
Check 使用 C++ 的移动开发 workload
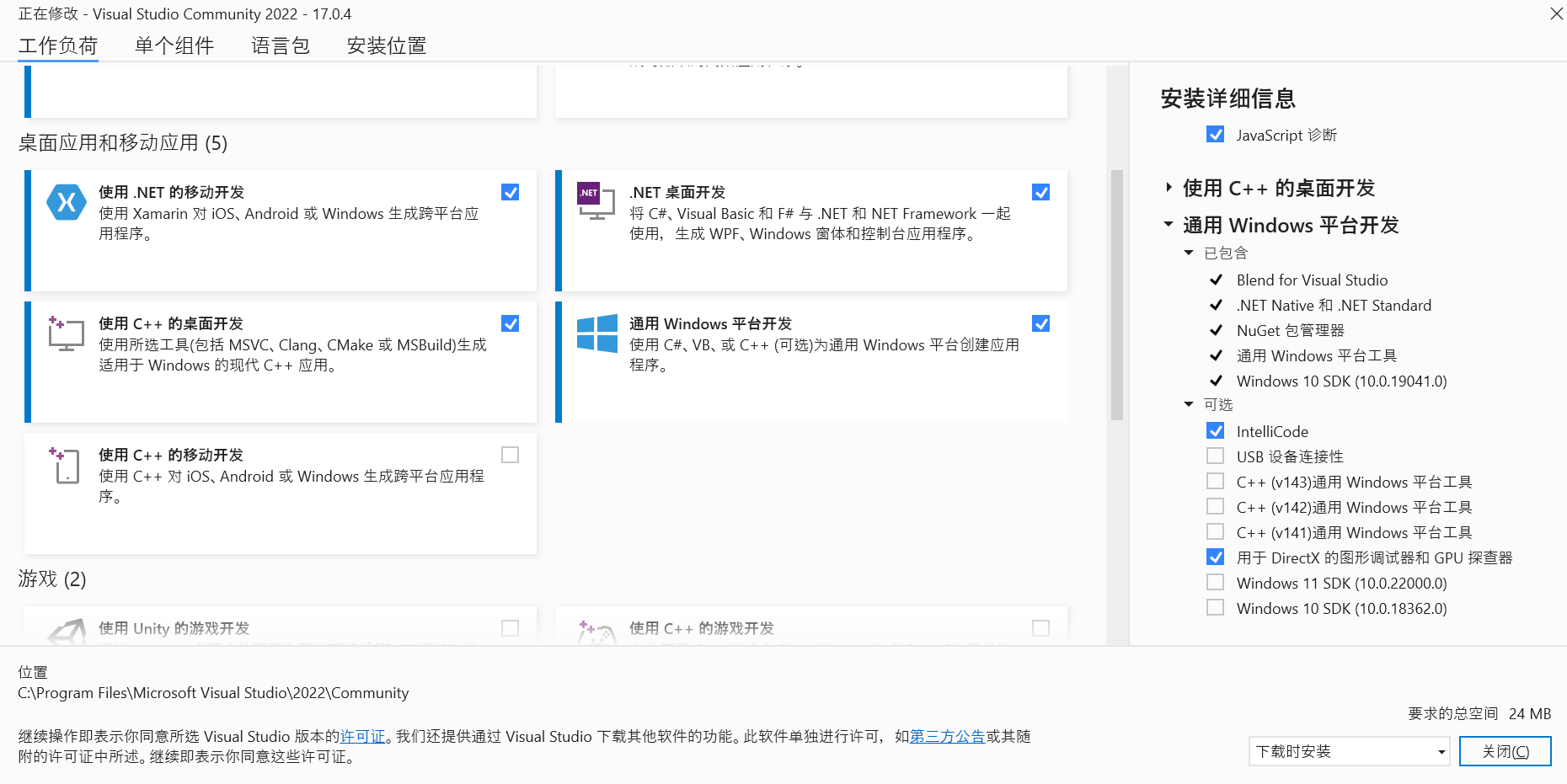511,455
